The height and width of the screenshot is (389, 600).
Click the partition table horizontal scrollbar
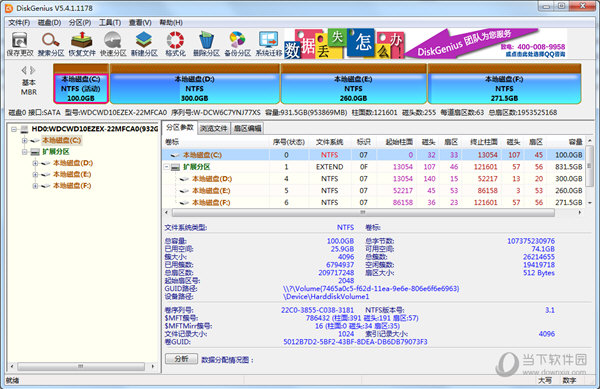tap(363, 212)
